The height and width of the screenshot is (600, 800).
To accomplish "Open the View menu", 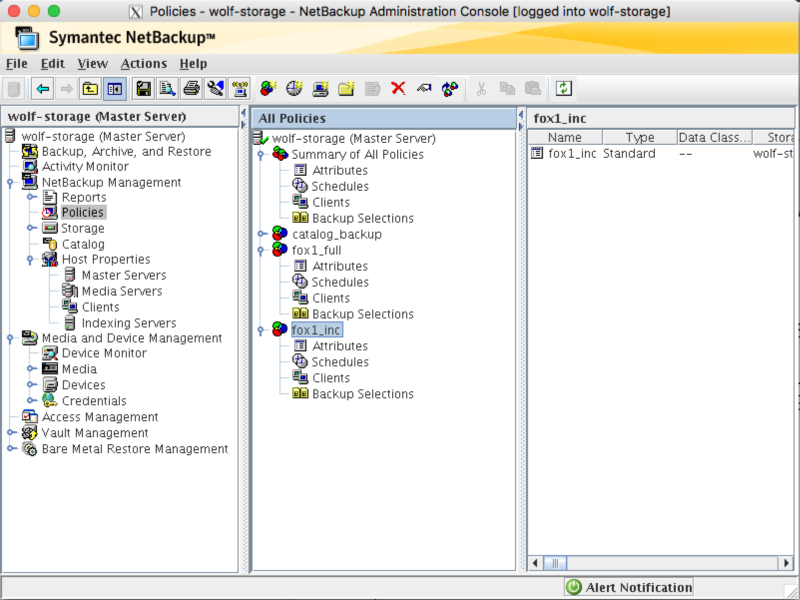I will point(92,64).
